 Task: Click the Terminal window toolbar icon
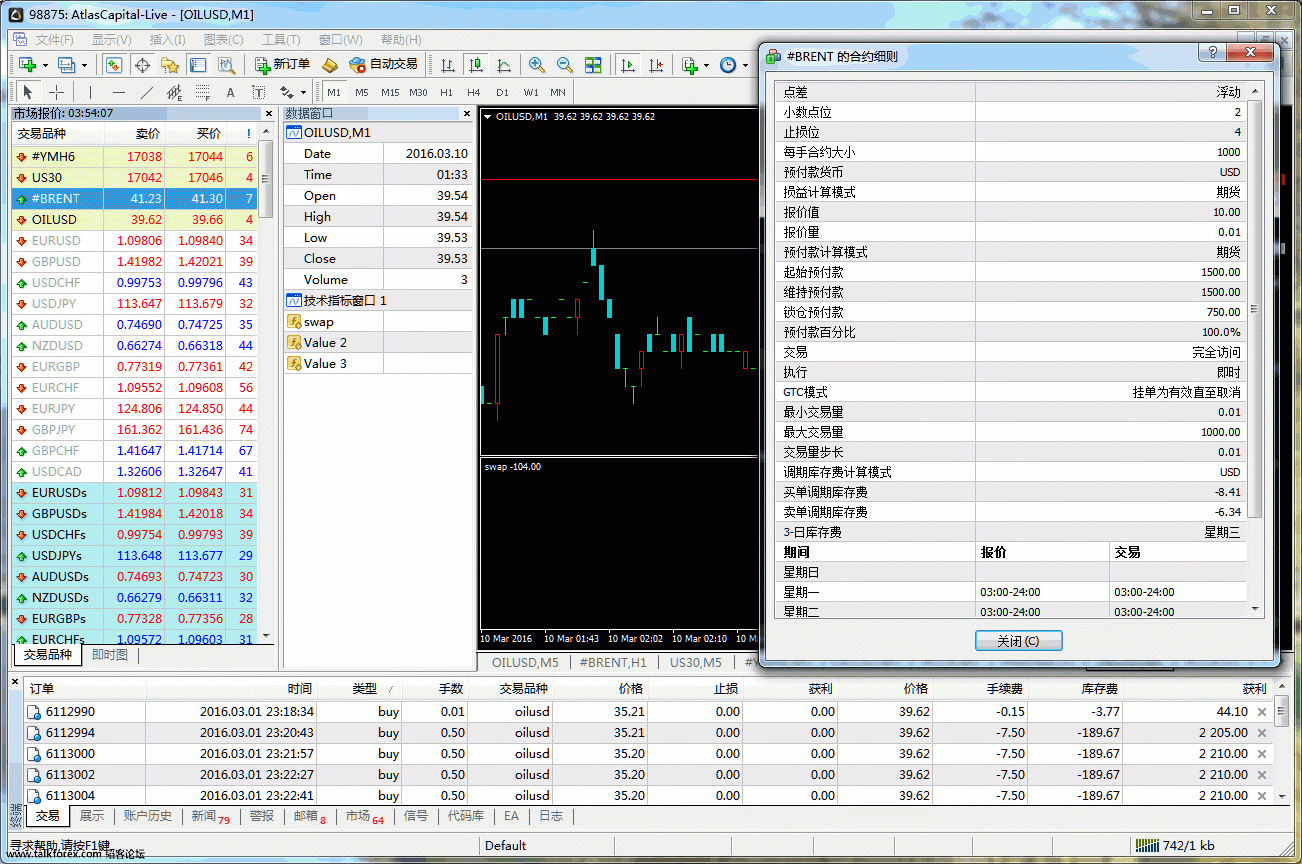coord(198,65)
